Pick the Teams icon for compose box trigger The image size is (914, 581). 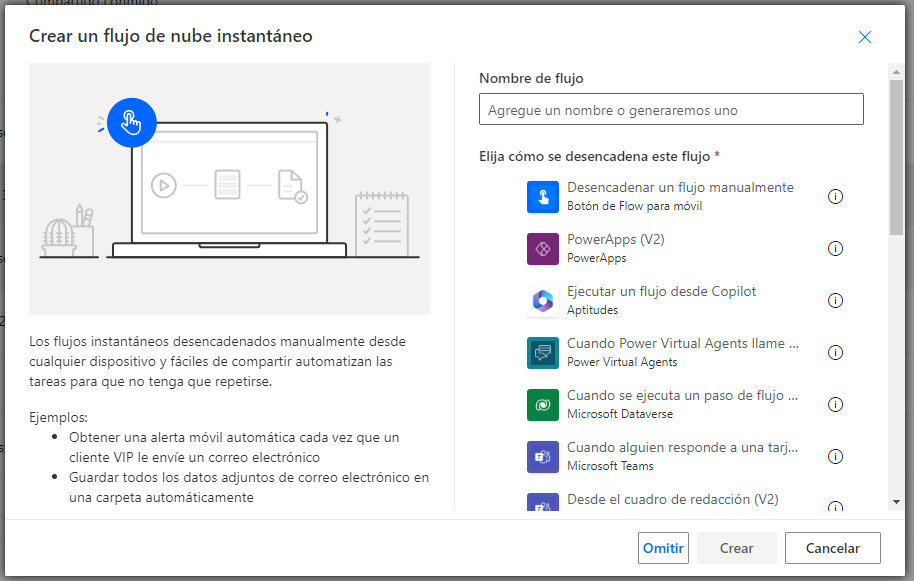[x=543, y=502]
